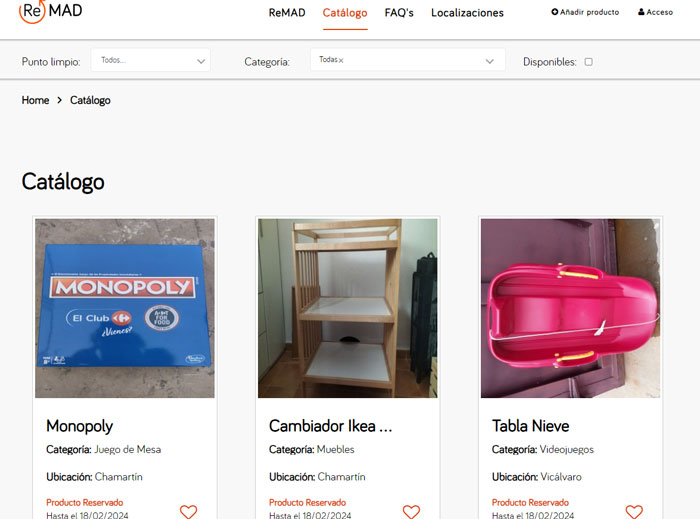This screenshot has height=519, width=700.
Task: View the Monopoly box product image
Action: 125,308
